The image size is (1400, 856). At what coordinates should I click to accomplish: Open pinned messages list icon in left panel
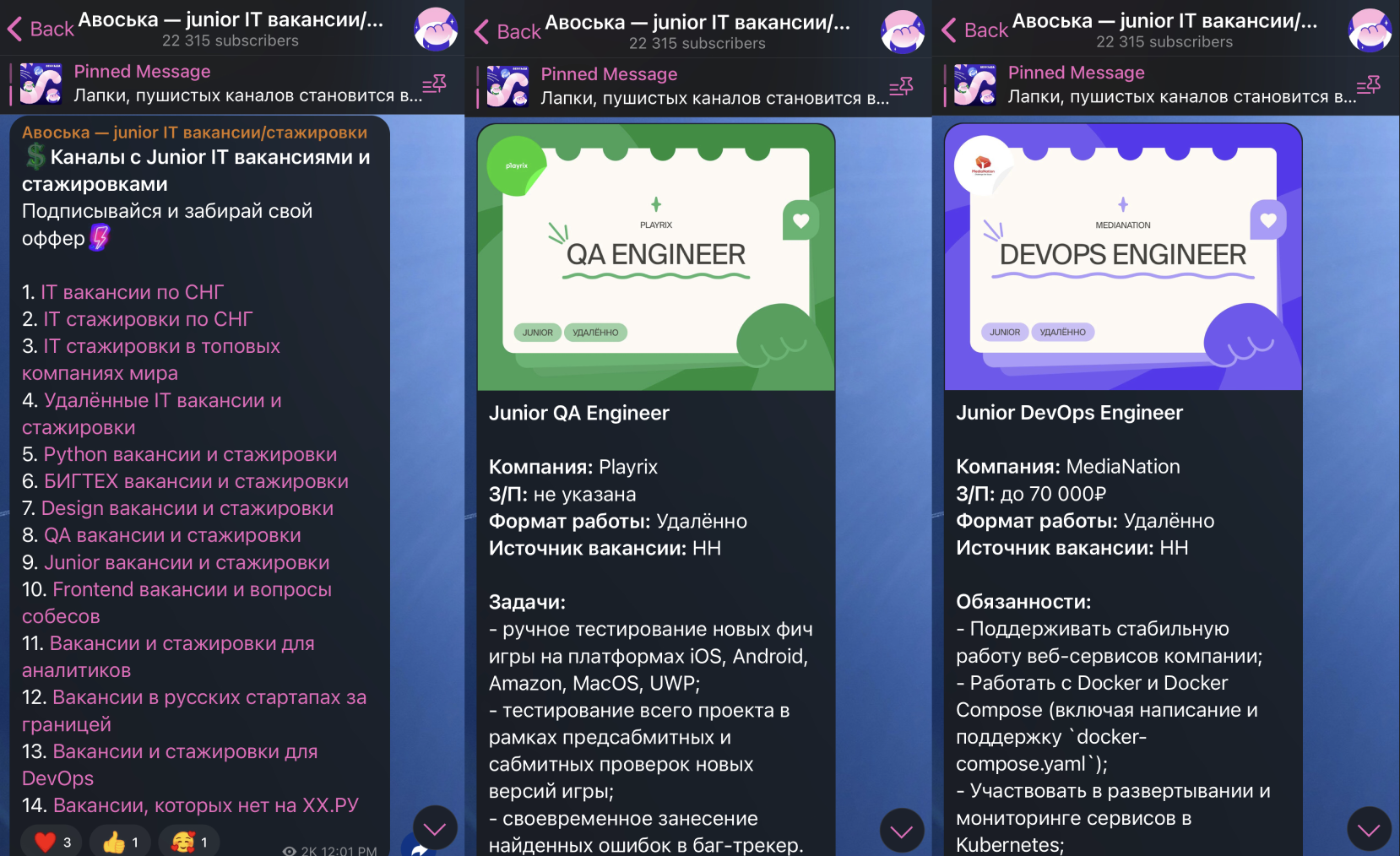pyautogui.click(x=434, y=84)
